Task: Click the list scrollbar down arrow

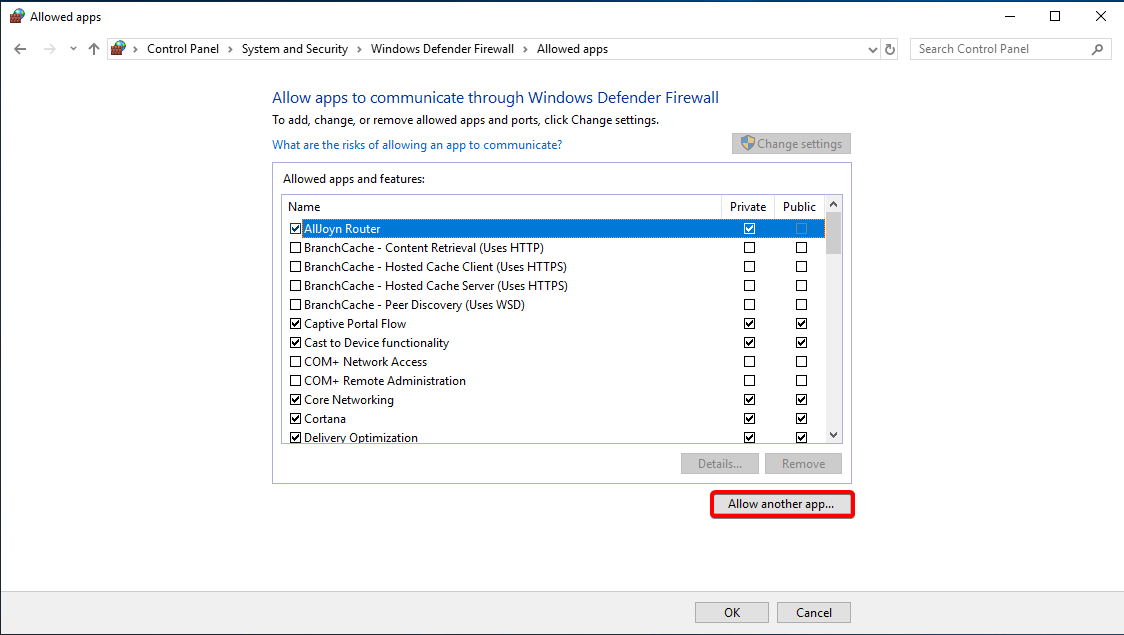Action: click(x=833, y=434)
